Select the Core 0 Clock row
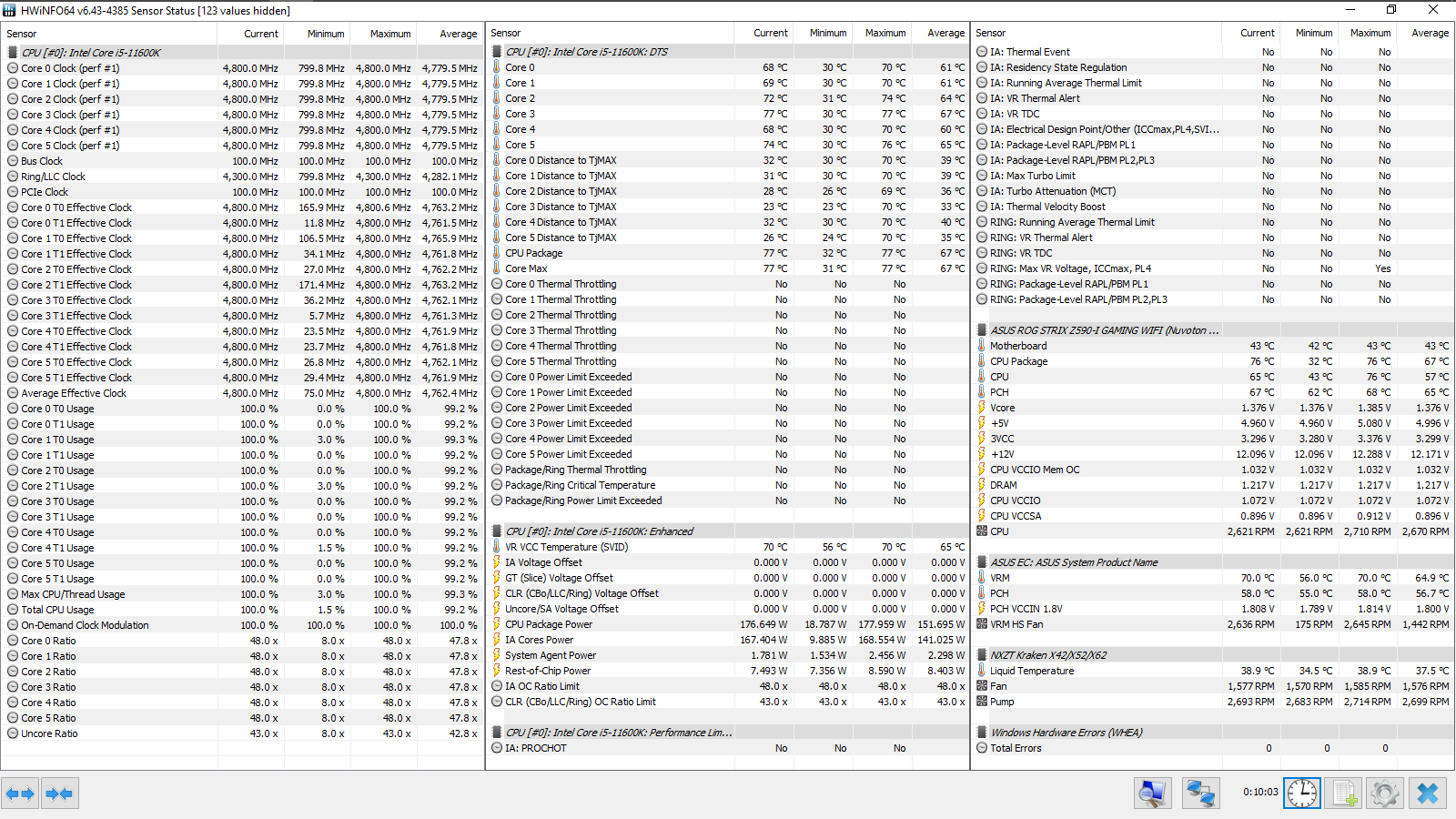Screen dimensions: 1456x819 click(x=242, y=68)
